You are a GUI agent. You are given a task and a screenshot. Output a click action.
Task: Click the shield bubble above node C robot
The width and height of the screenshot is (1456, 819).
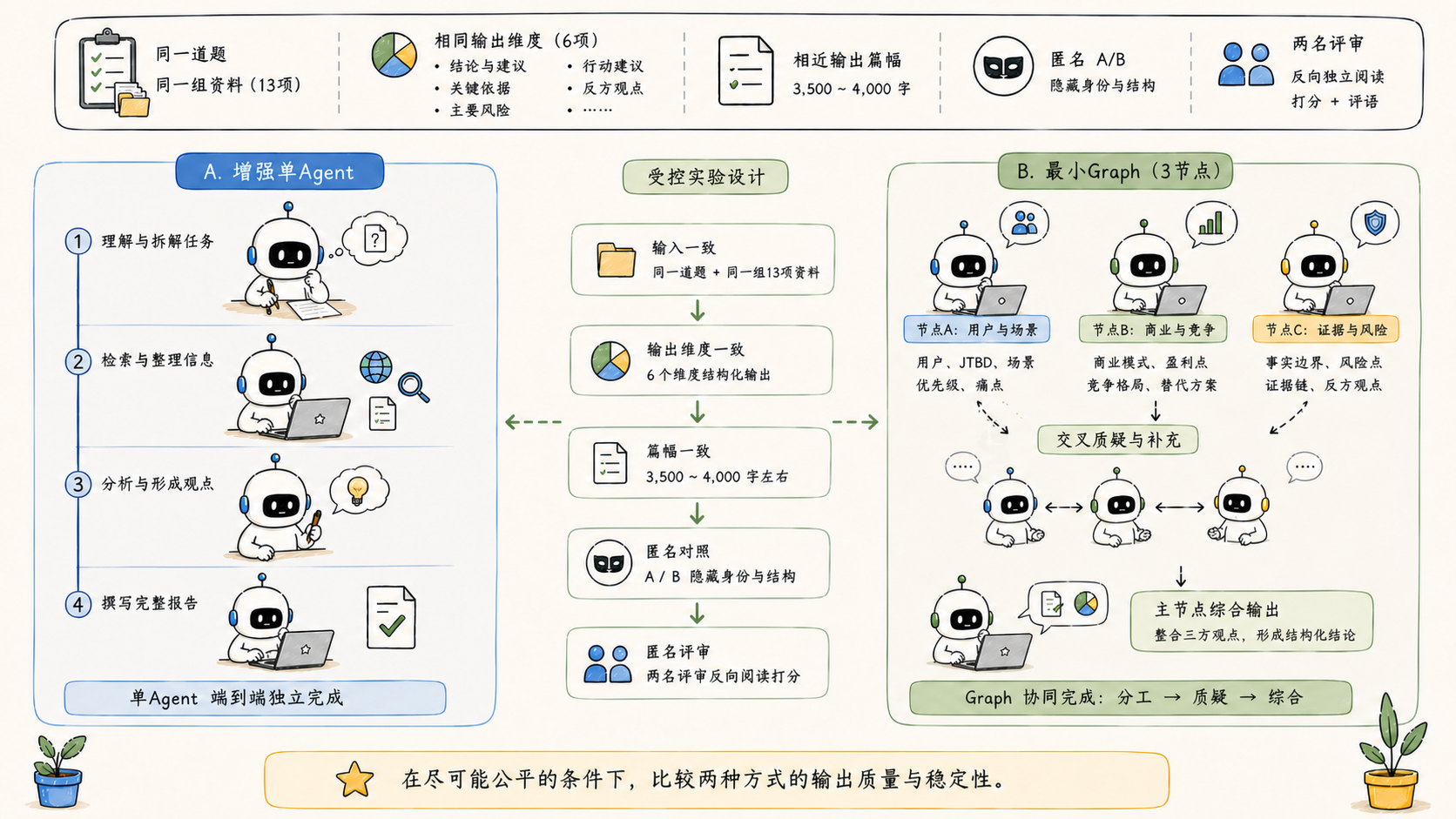1375,223
